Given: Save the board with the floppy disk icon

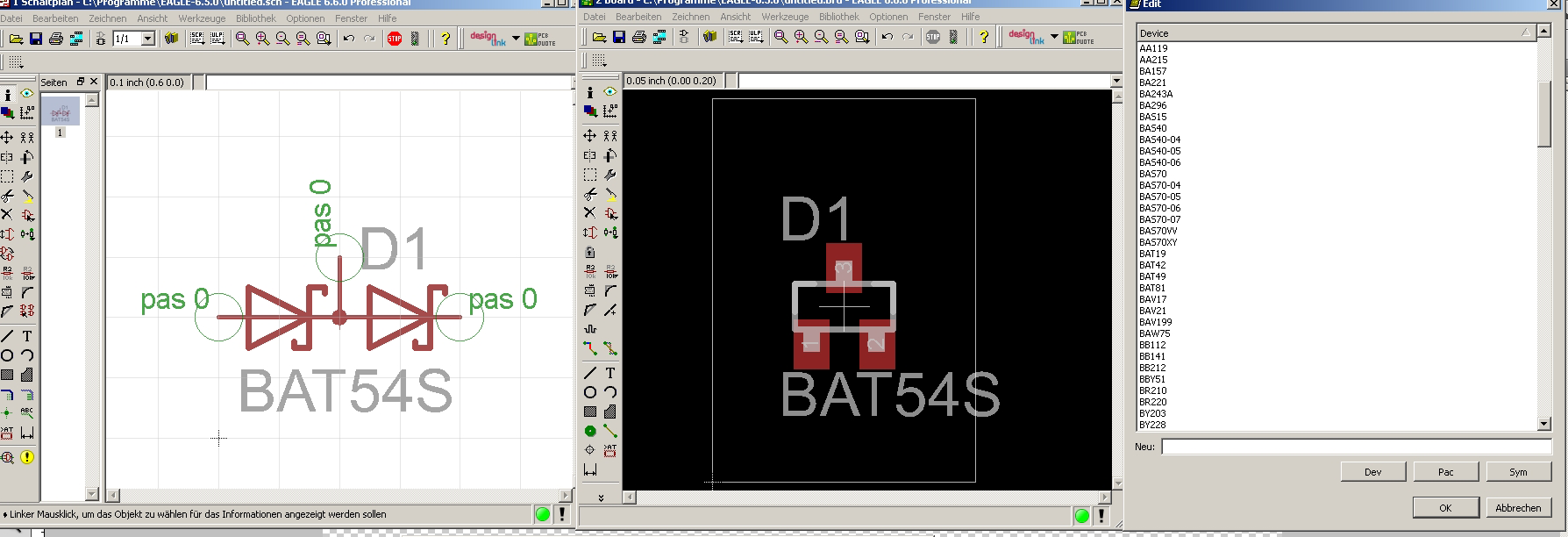Looking at the screenshot, I should coord(619,37).
